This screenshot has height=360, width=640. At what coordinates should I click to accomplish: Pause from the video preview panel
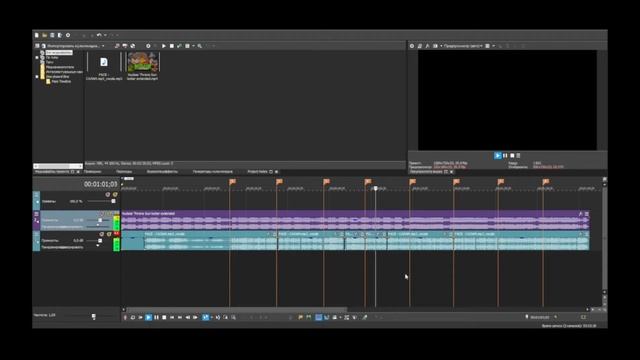coord(505,156)
